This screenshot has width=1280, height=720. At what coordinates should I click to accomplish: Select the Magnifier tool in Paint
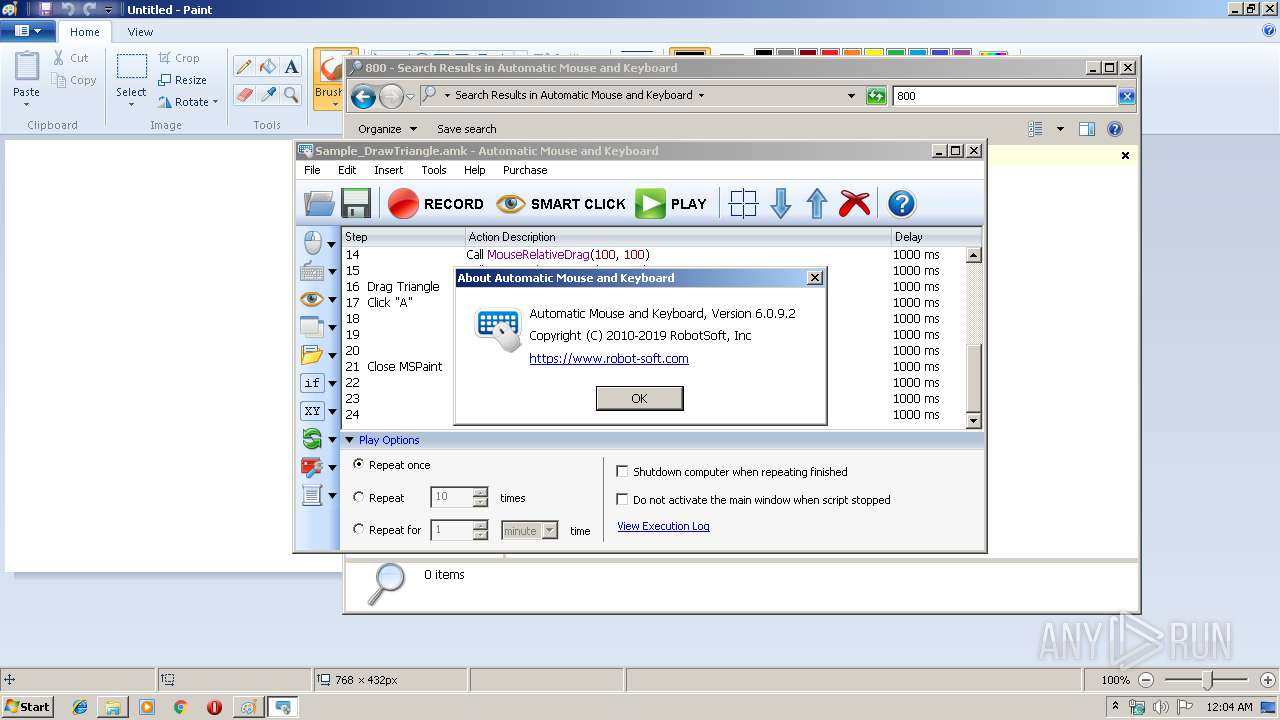click(291, 95)
